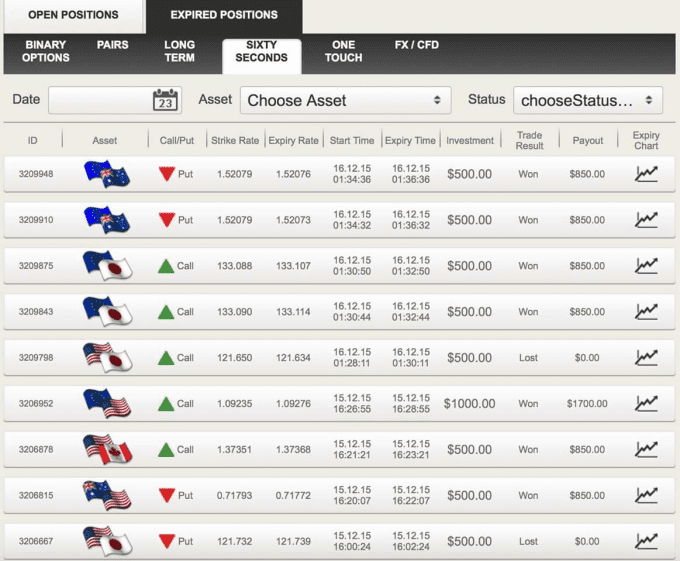Screen dimensions: 680x561
Task: Click the calendar icon in Date field
Action: pyautogui.click(x=165, y=100)
